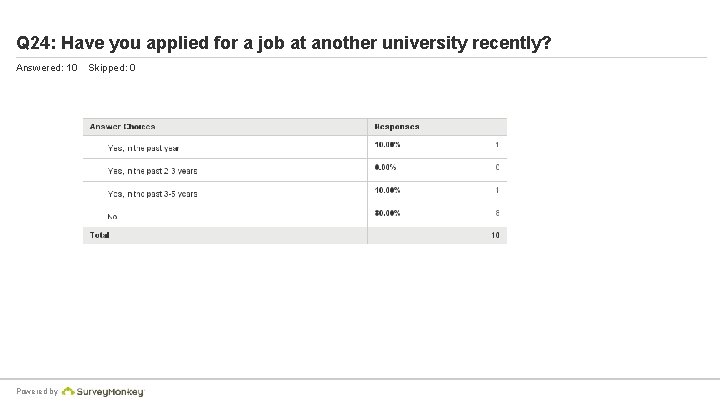The height and width of the screenshot is (405, 720).
Task: Click the SurveyMonkey wordmark text
Action: (x=111, y=391)
